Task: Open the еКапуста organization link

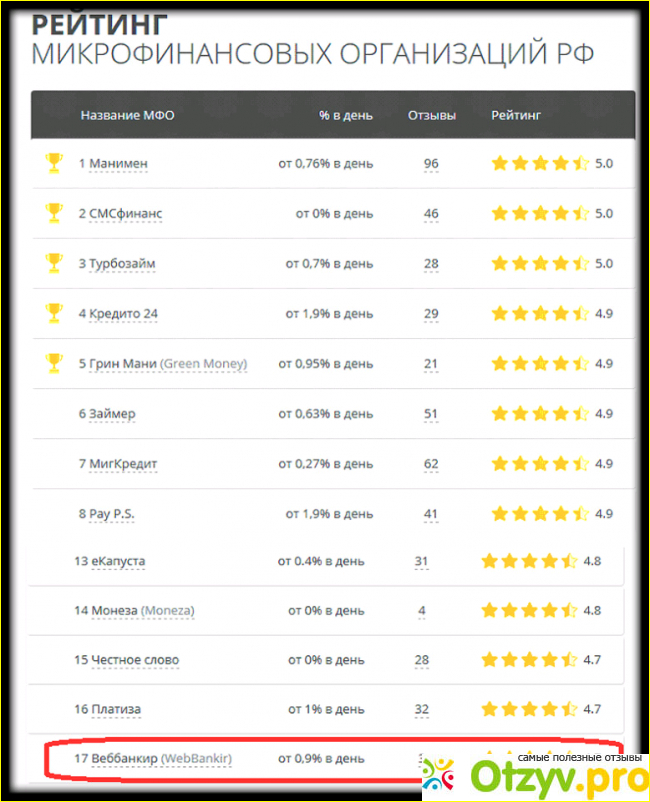Action: (116, 561)
